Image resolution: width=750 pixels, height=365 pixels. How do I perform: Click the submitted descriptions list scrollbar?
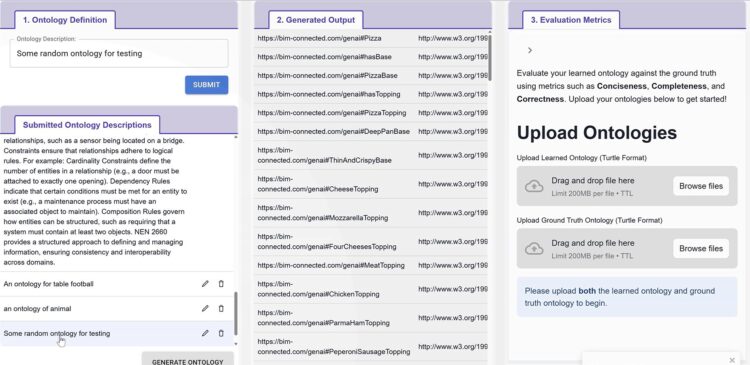tap(235, 313)
